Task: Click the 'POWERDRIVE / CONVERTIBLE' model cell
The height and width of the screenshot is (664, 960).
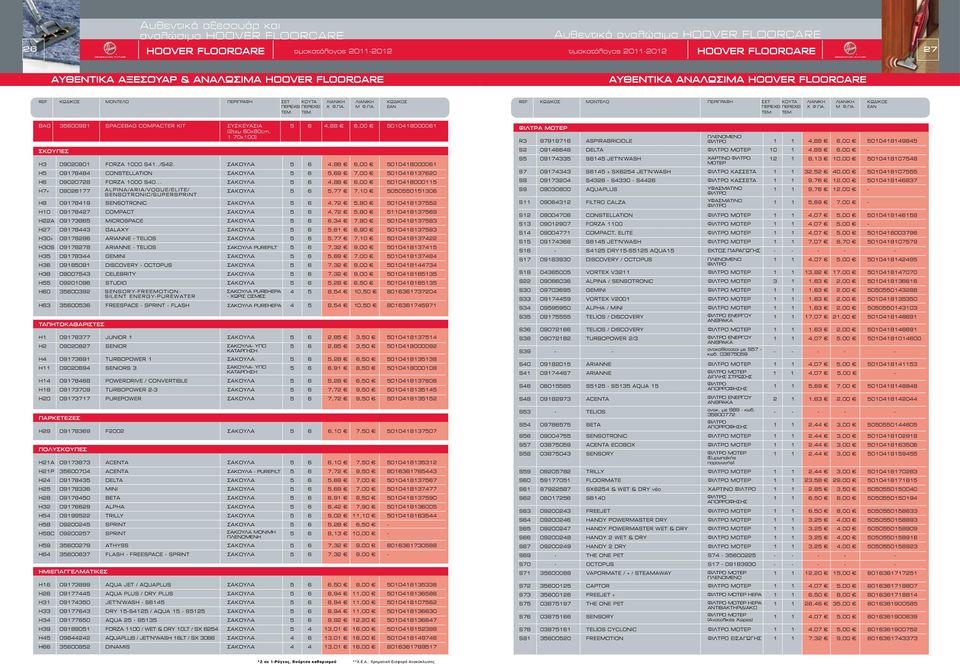Action: click(x=144, y=381)
